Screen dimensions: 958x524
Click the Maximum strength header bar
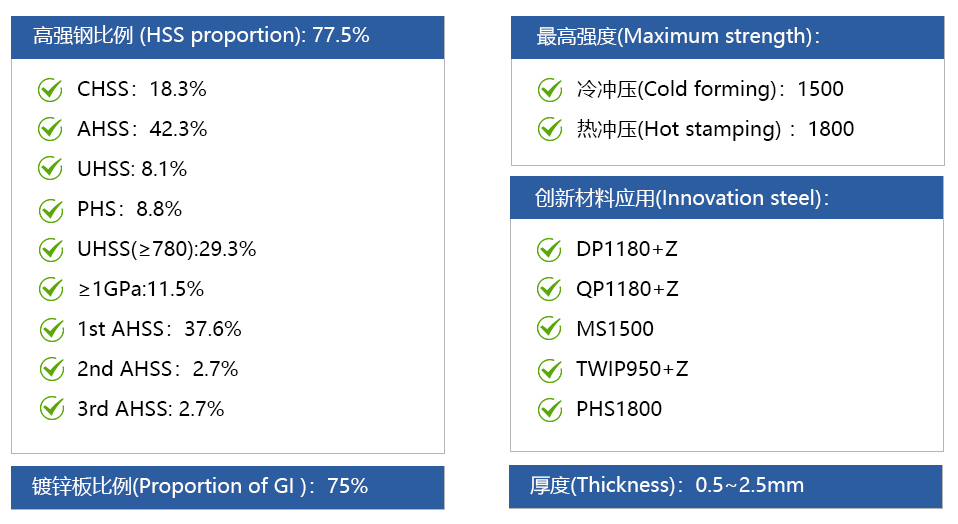coord(728,37)
